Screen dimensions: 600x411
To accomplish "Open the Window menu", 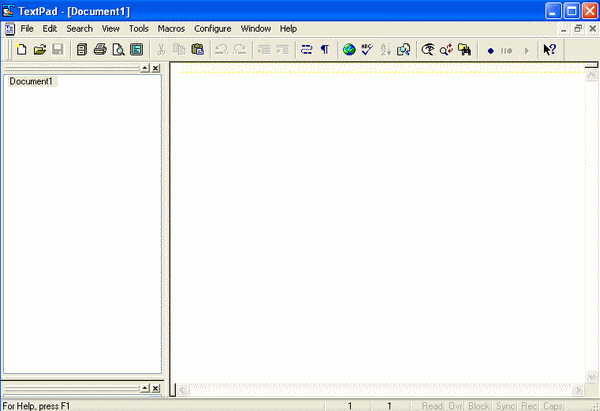I will 256,29.
